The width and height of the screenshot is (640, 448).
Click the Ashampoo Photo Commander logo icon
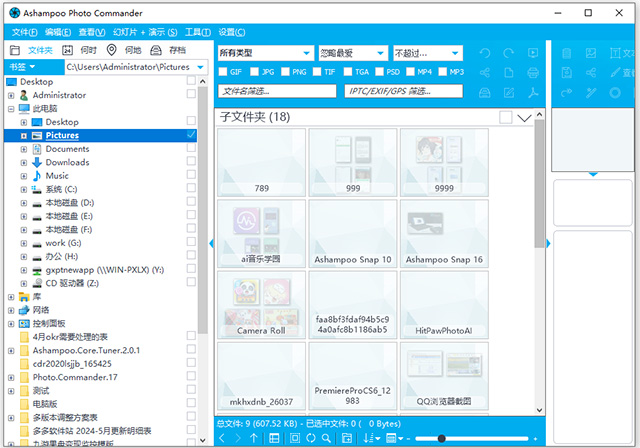pyautogui.click(x=14, y=13)
